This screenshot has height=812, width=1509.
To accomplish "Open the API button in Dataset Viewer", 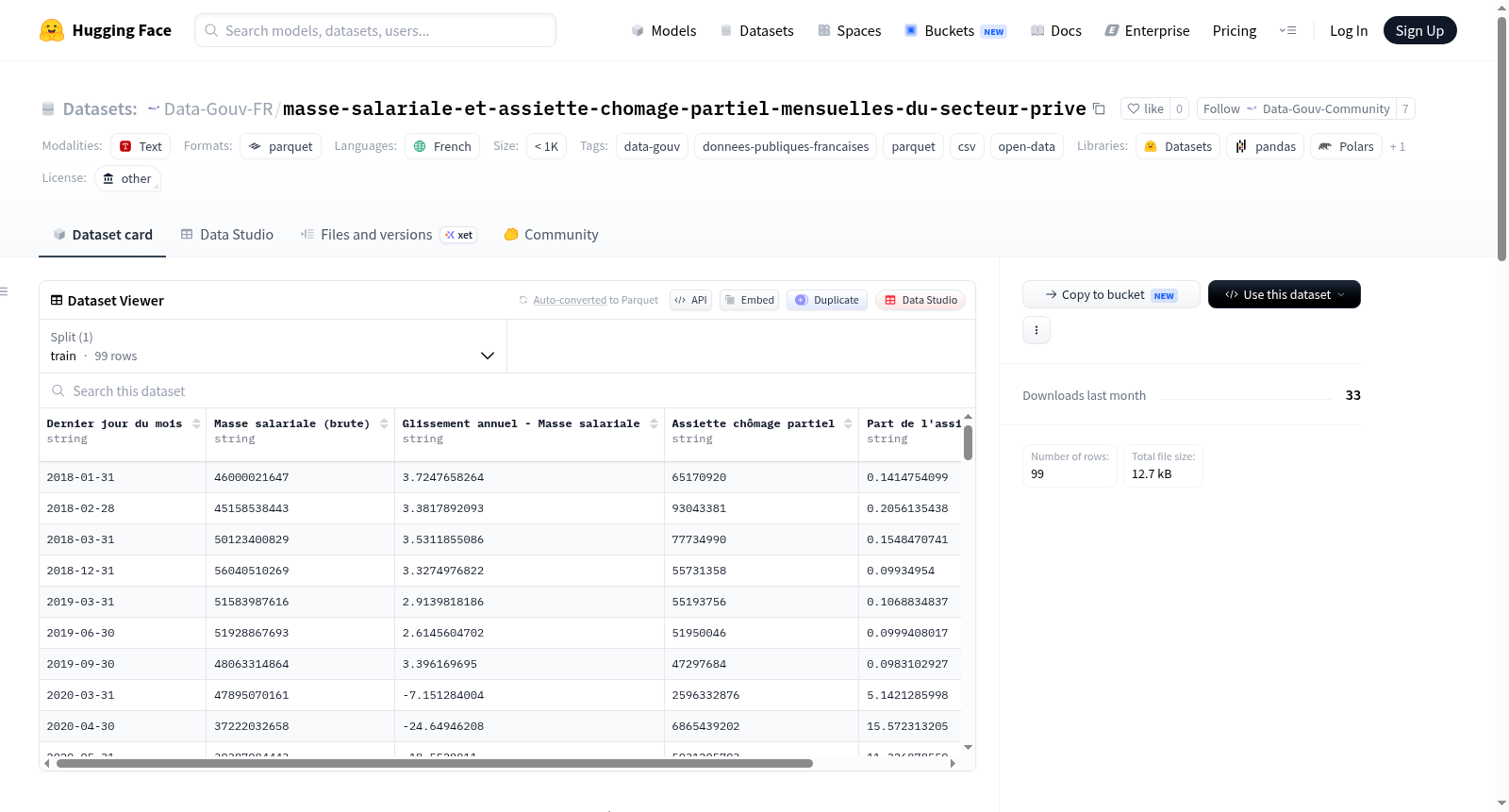I will (x=690, y=300).
